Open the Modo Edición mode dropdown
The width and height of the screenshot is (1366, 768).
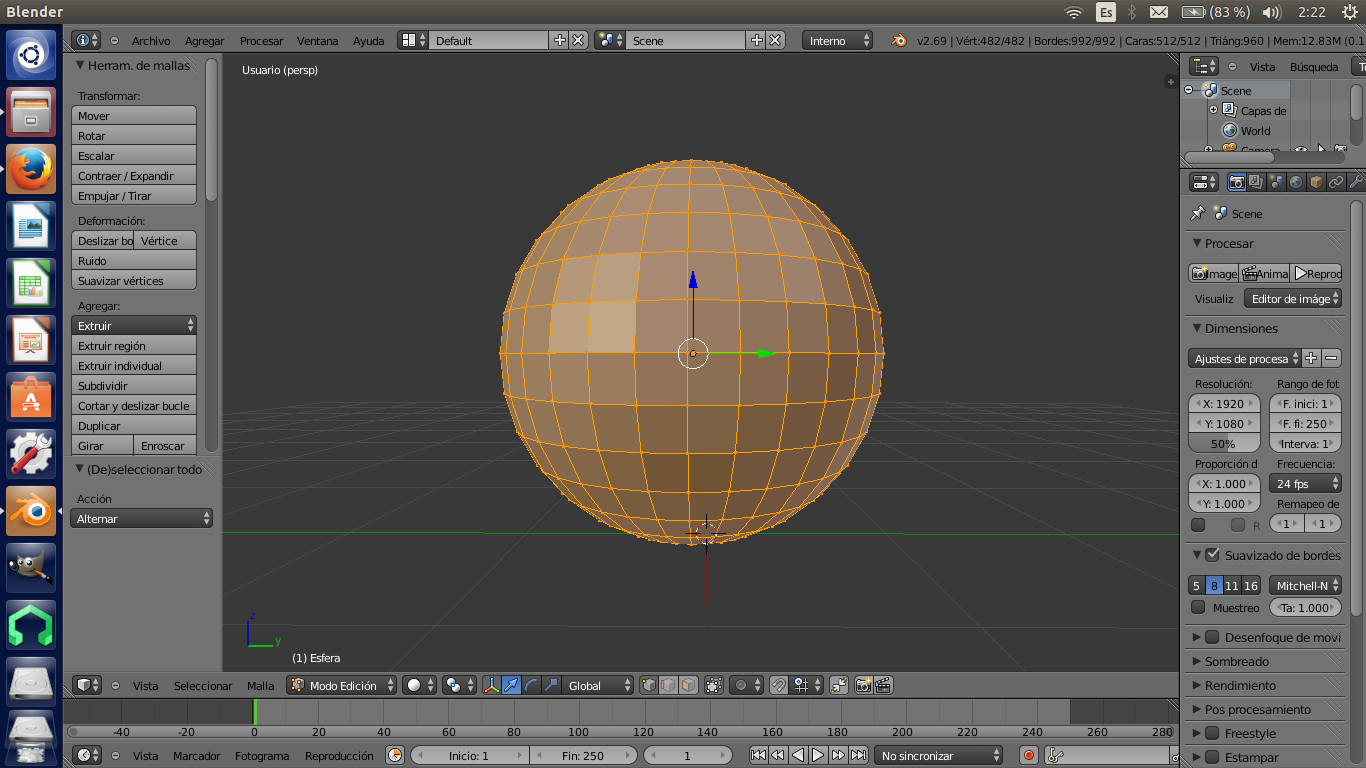342,686
